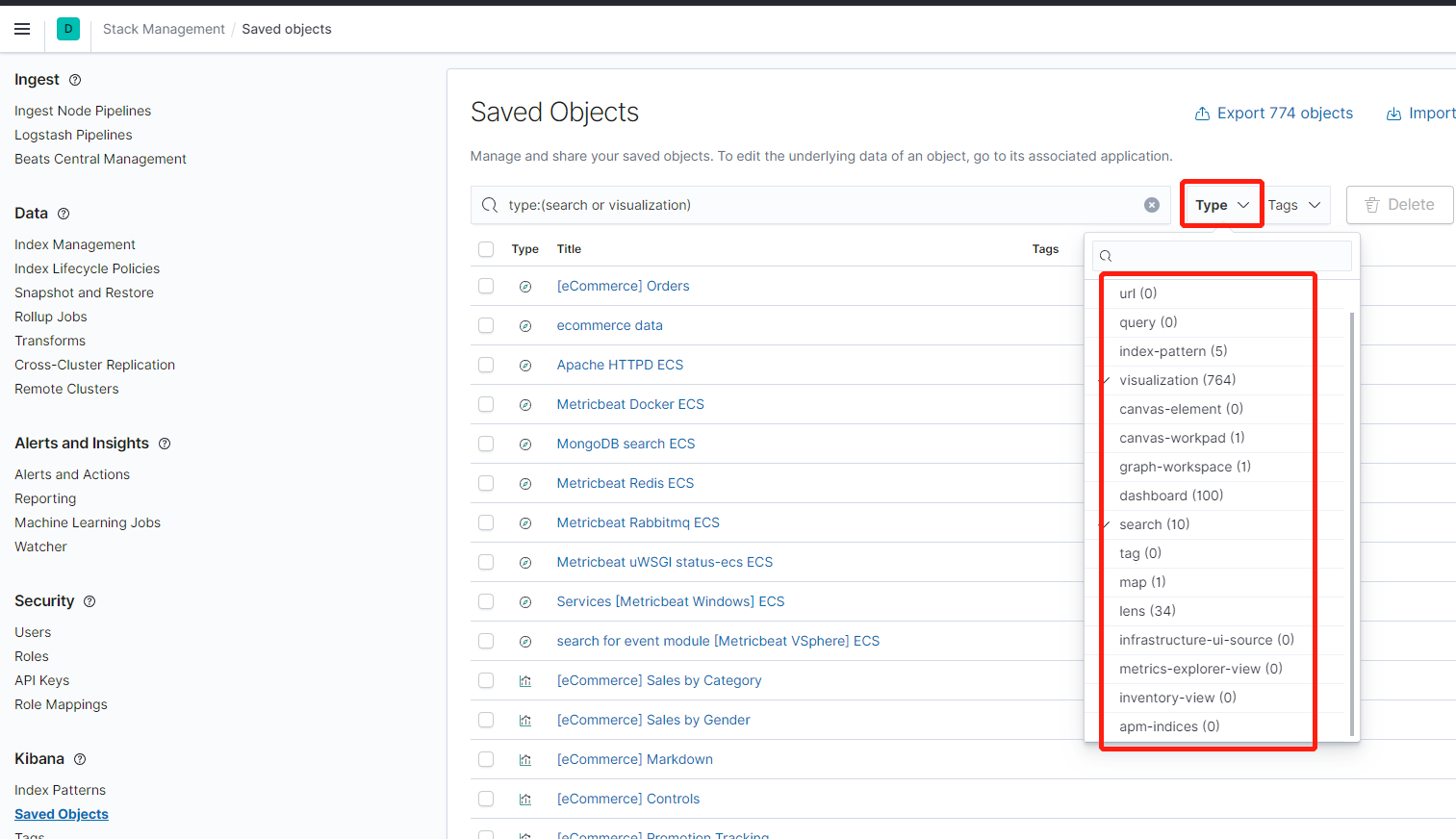Click the type filter search field in the dropdown

pos(1222,256)
